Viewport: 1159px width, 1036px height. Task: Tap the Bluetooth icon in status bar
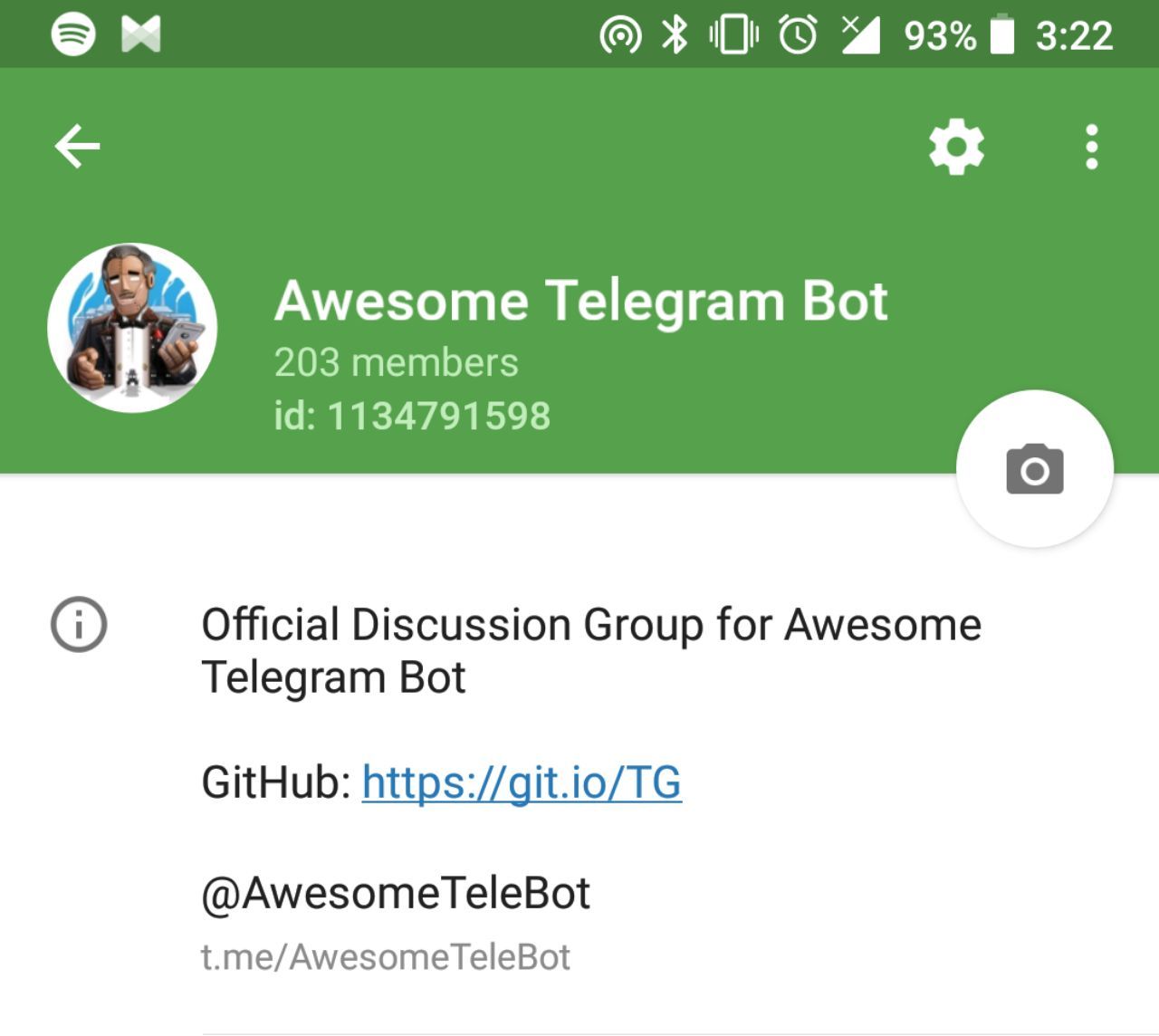(x=675, y=35)
